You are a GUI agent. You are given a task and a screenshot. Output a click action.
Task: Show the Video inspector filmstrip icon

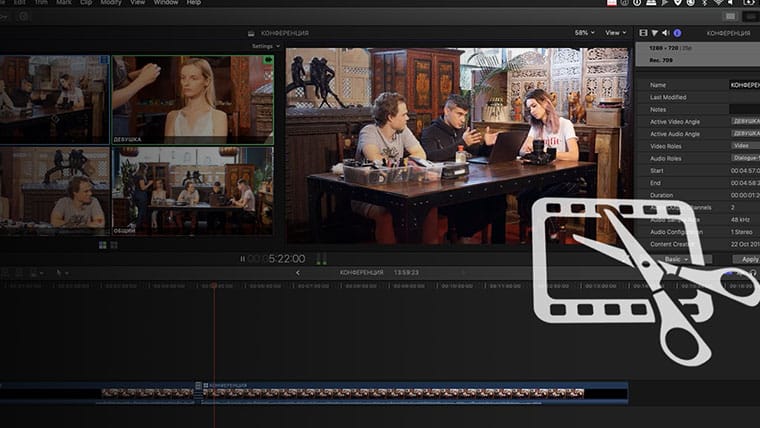tap(643, 33)
